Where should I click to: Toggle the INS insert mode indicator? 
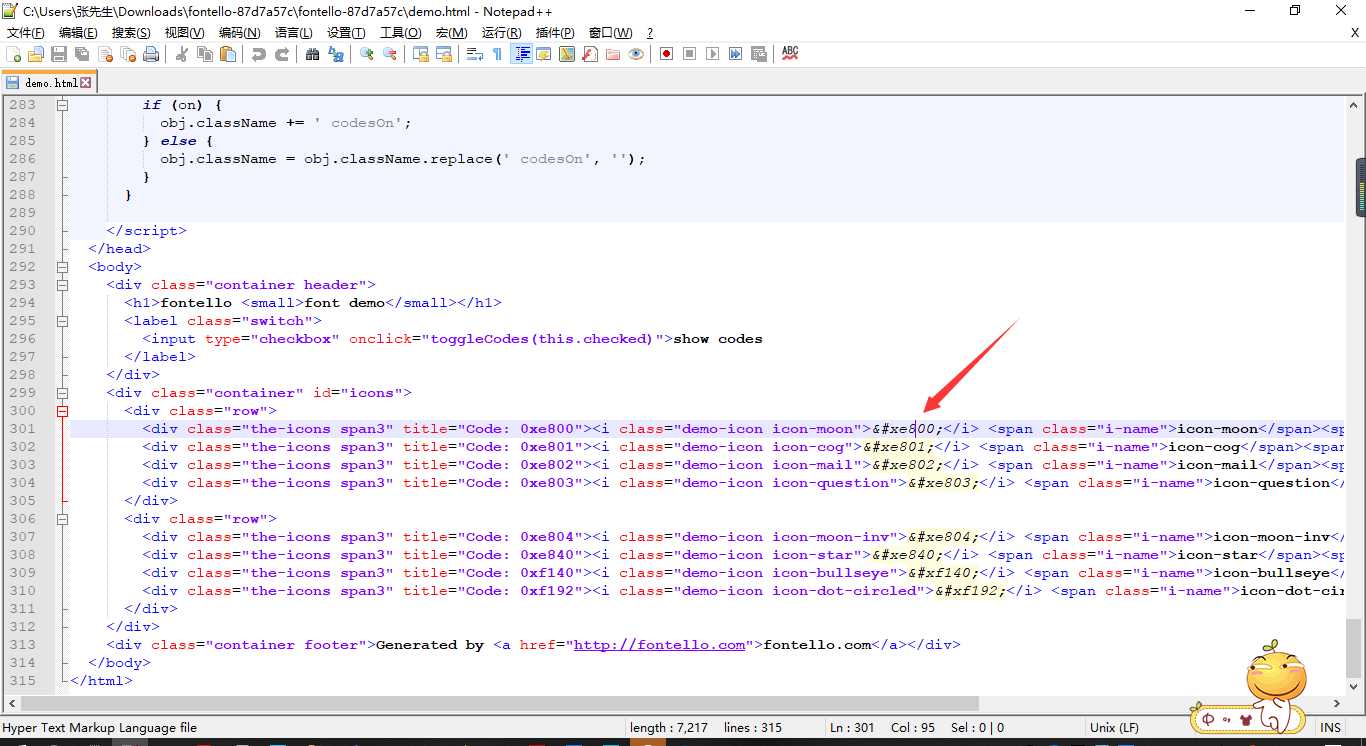(1331, 728)
